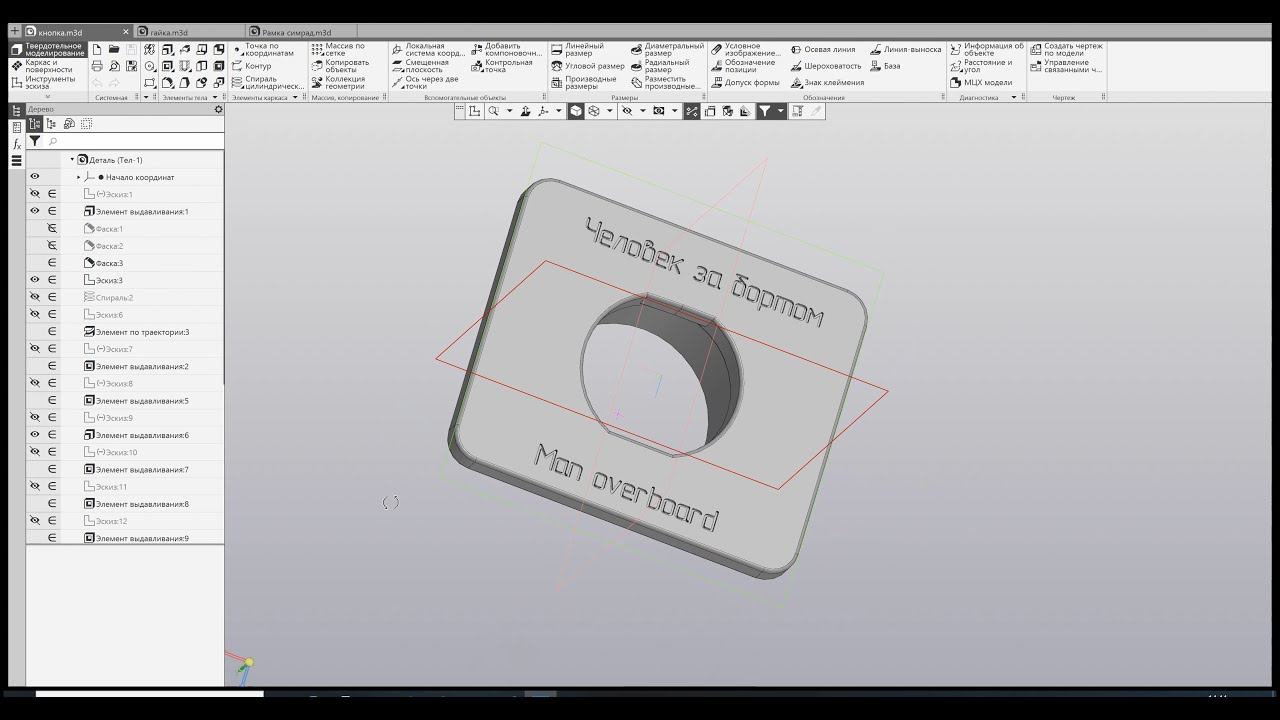Screen dimensions: 1280x720
Task: Select Ось через две точки tool
Action: click(425, 83)
